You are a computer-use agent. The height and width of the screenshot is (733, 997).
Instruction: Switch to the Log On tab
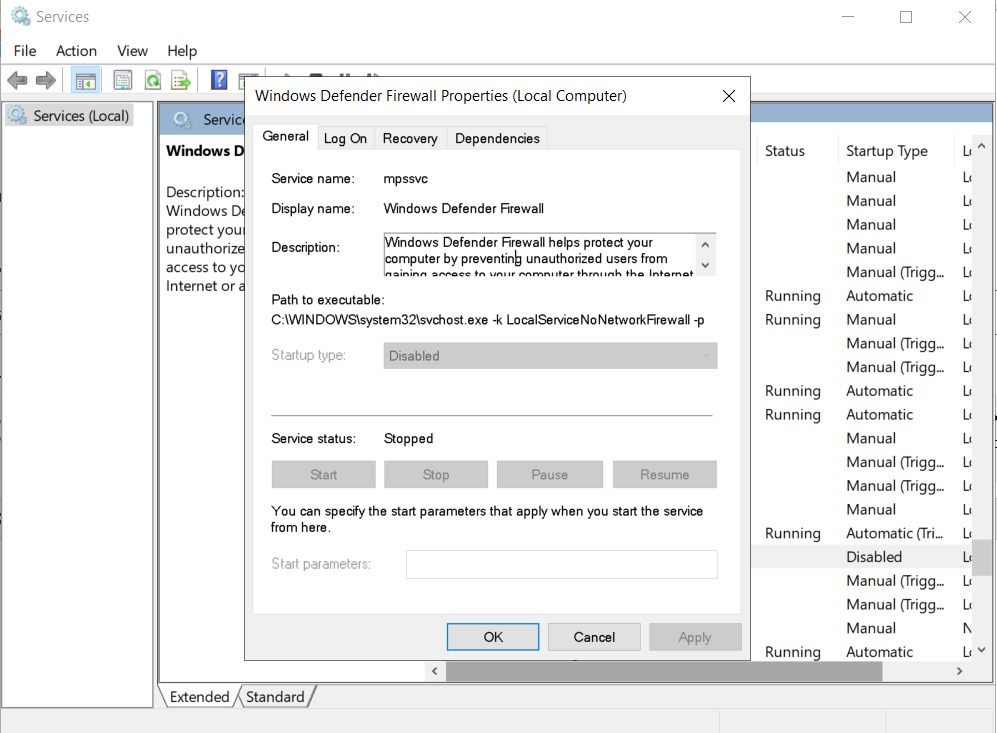pyautogui.click(x=345, y=139)
